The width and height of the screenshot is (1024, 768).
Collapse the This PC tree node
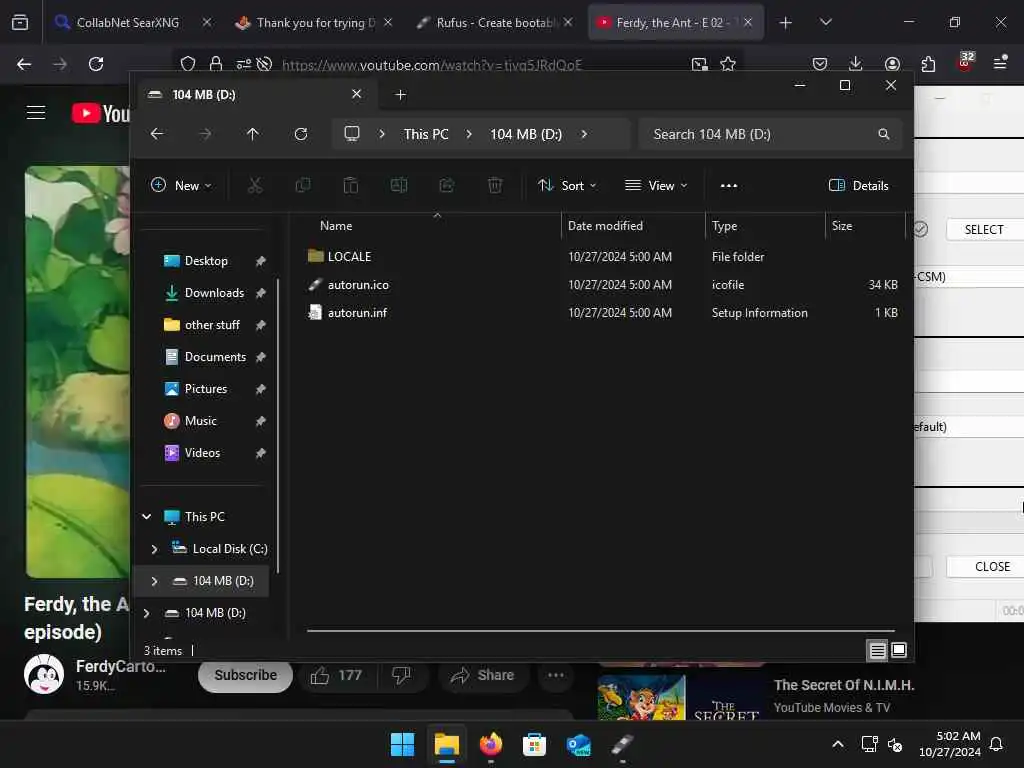pyautogui.click(x=147, y=517)
